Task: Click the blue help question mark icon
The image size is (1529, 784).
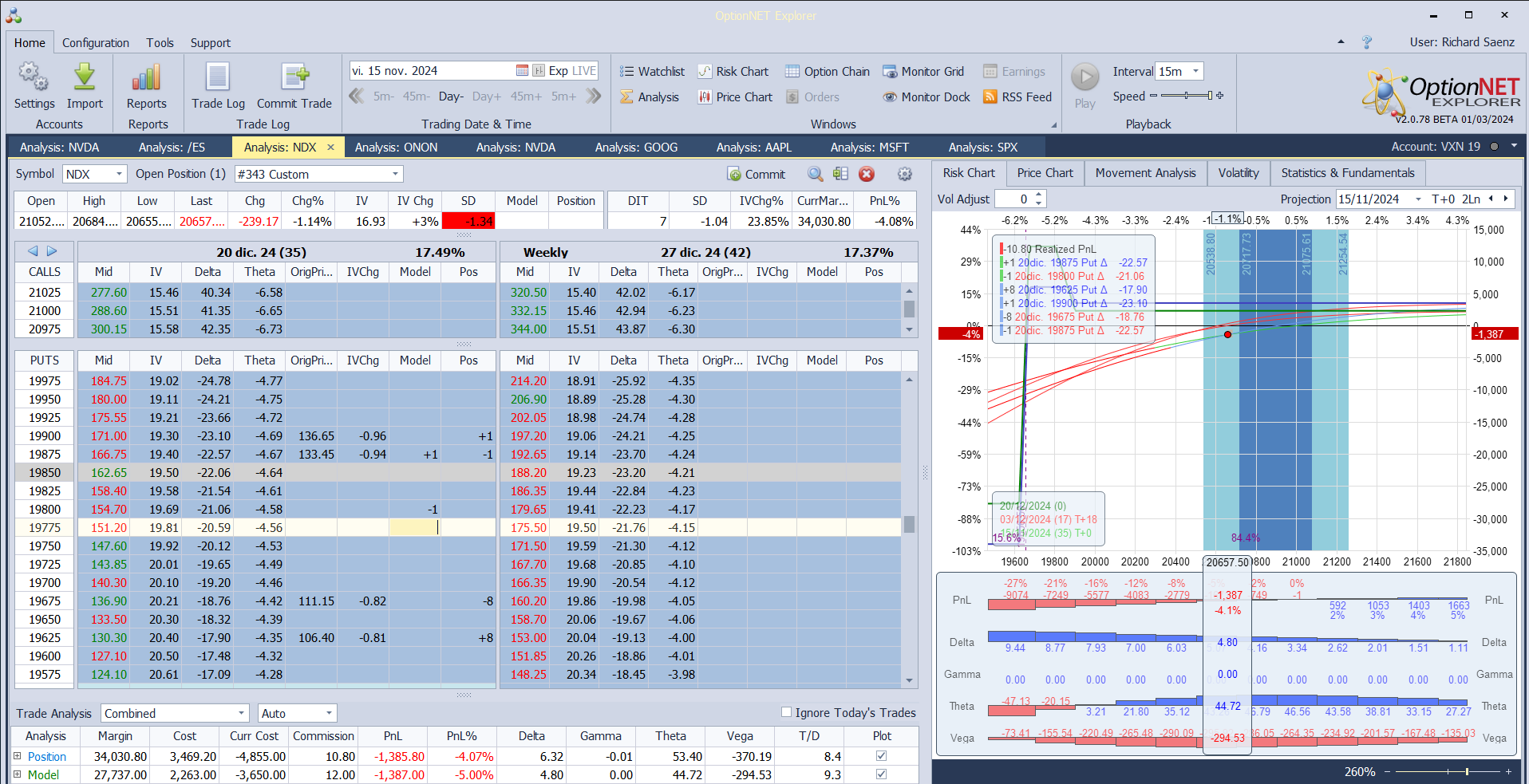Action: pos(1366,42)
